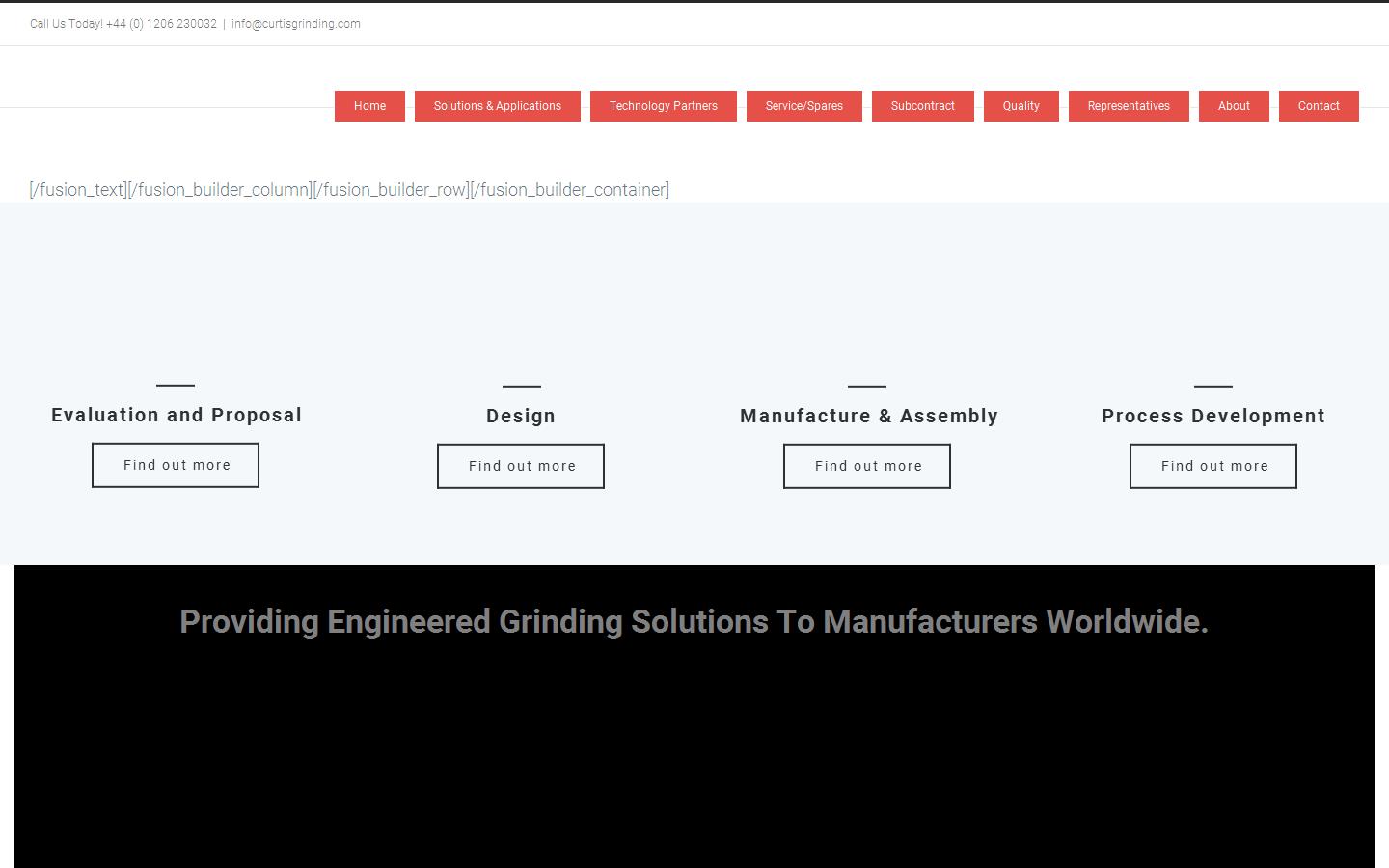Viewport: 1389px width, 868px height.
Task: Open the Subcontract menu item
Action: (922, 106)
